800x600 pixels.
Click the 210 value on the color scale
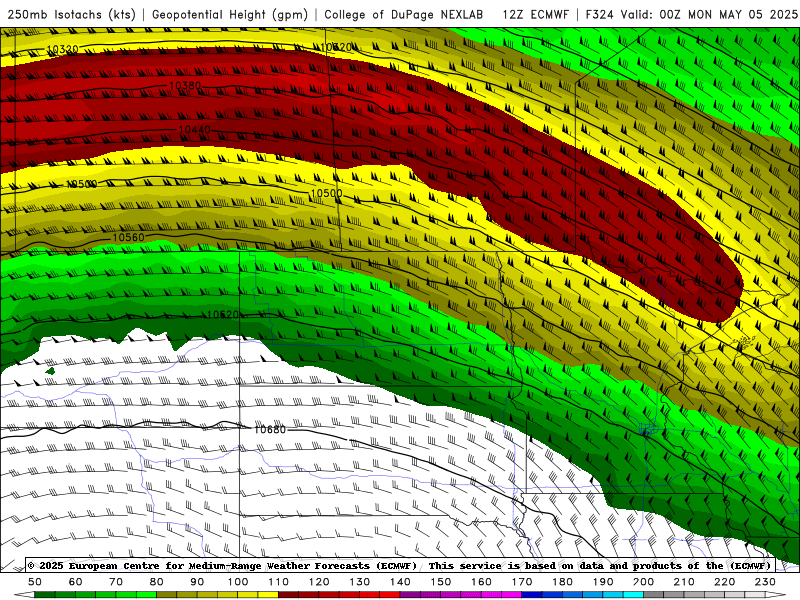click(684, 582)
